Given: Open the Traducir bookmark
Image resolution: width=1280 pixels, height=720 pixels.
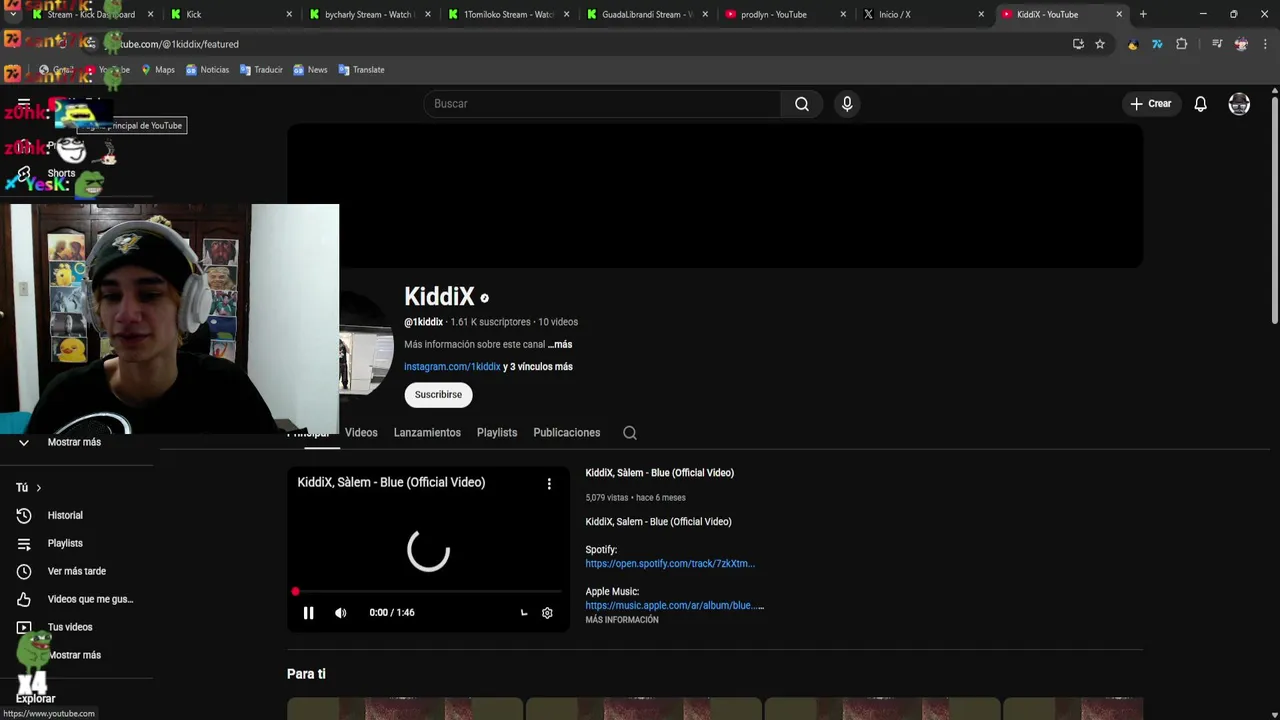Looking at the screenshot, I should click(x=261, y=70).
